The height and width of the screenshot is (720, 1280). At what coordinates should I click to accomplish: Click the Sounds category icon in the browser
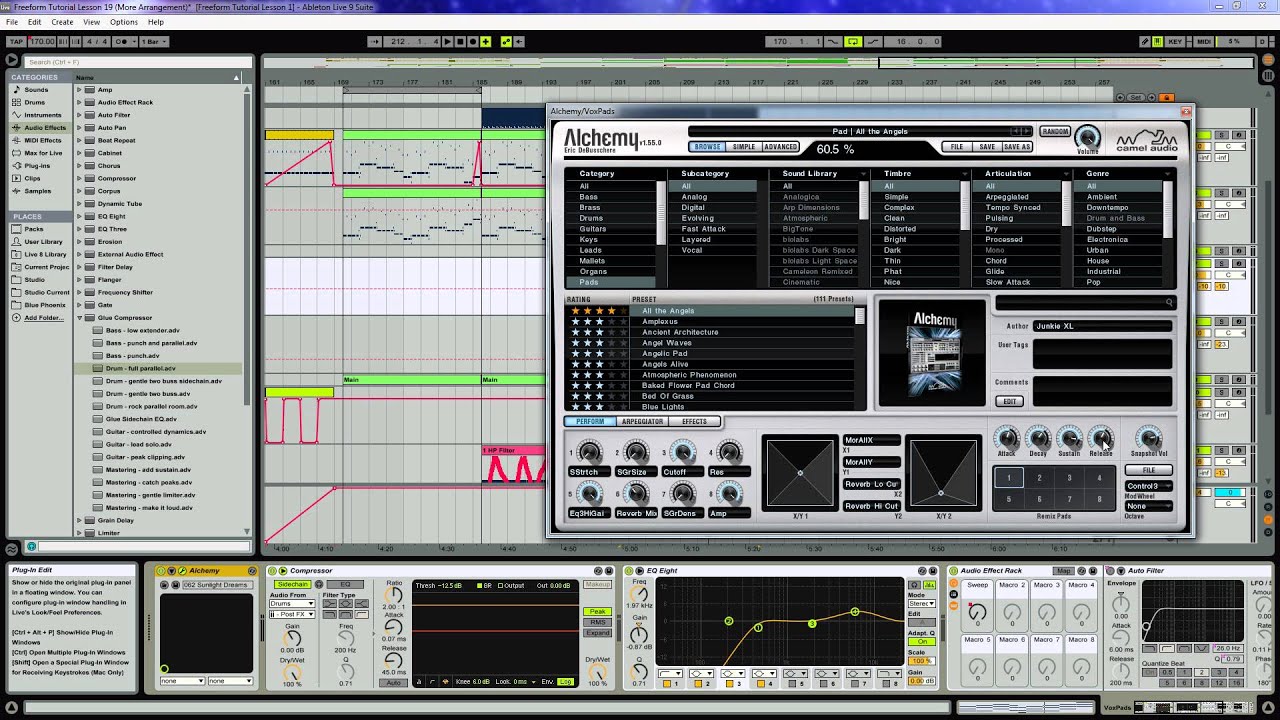point(16,90)
